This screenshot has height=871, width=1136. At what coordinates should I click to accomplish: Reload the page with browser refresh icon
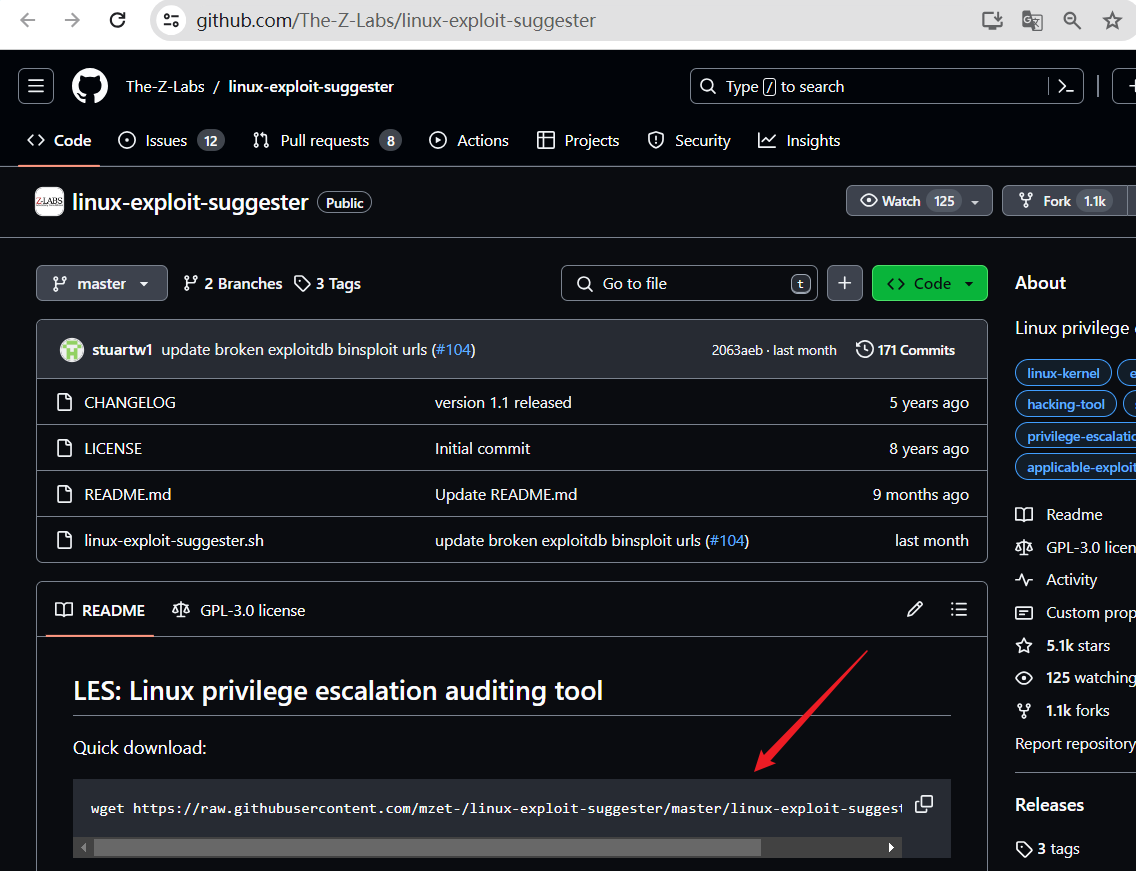click(117, 20)
